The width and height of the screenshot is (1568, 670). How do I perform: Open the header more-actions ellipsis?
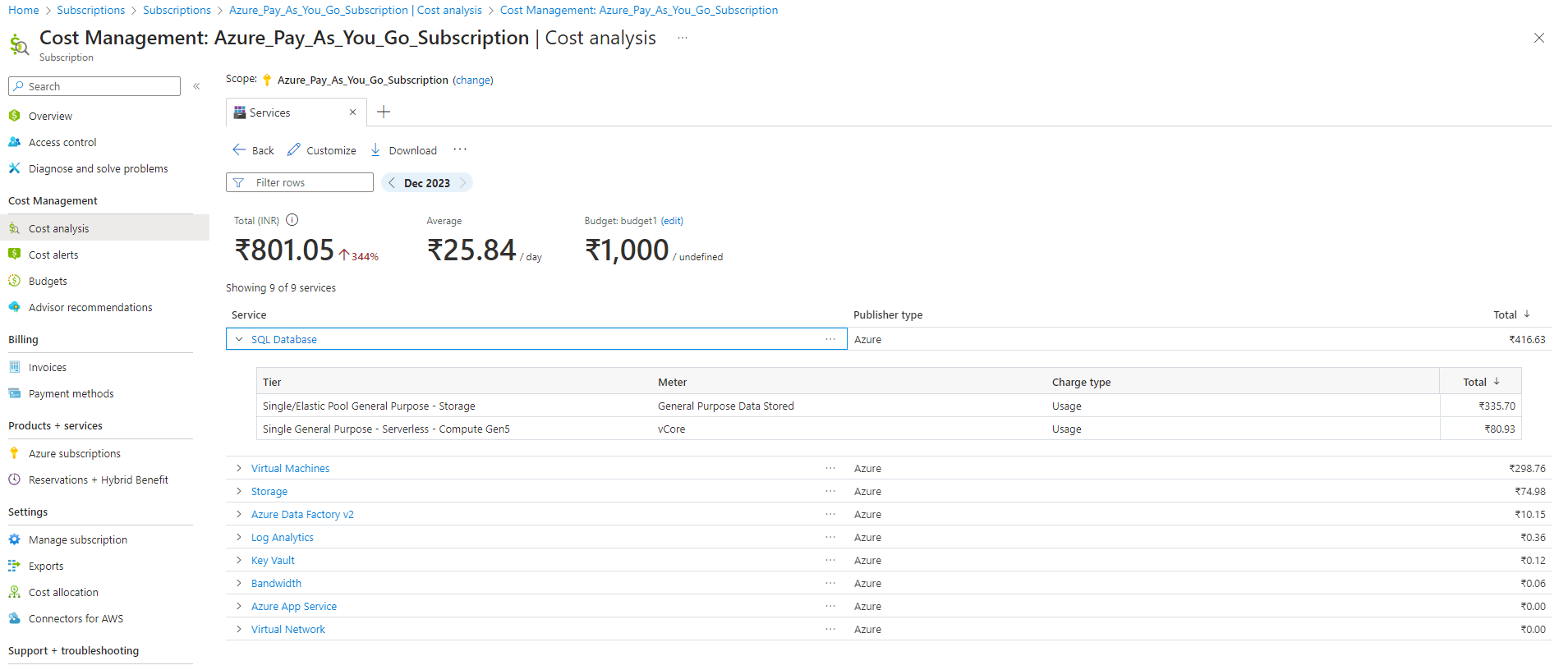[683, 38]
